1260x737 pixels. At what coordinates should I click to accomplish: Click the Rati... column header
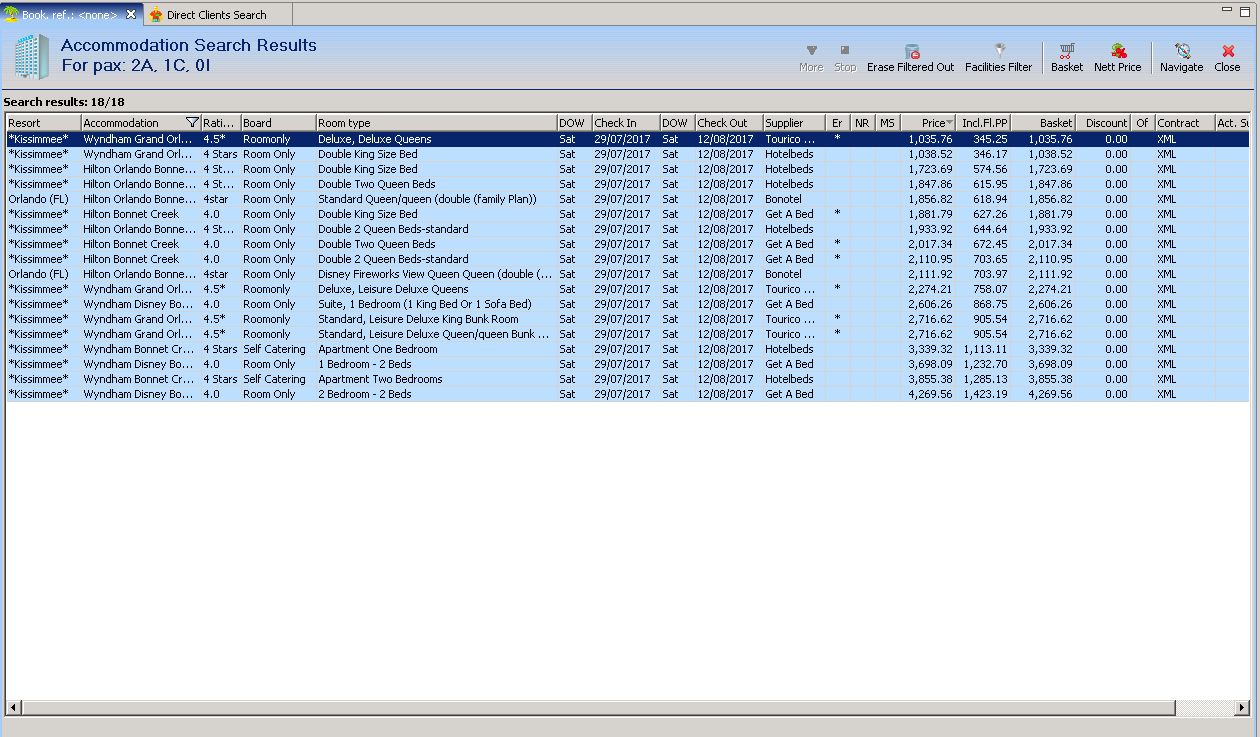coord(220,123)
